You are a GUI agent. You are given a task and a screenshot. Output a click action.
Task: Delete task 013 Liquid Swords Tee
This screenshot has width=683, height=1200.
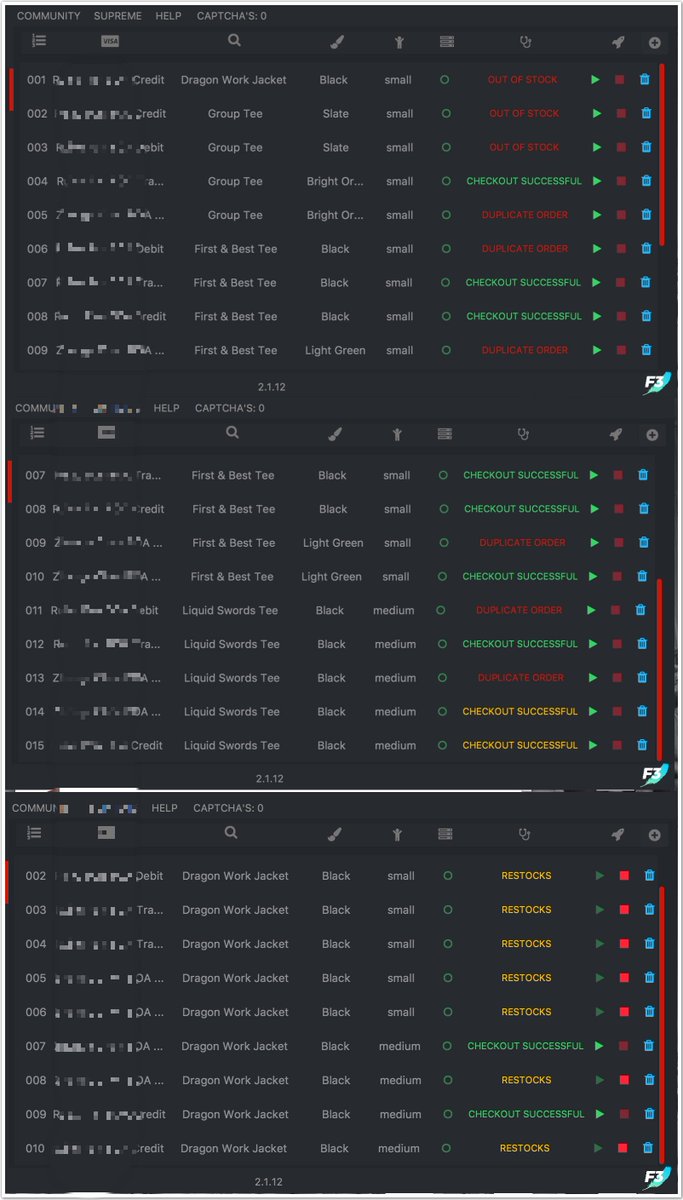642,678
